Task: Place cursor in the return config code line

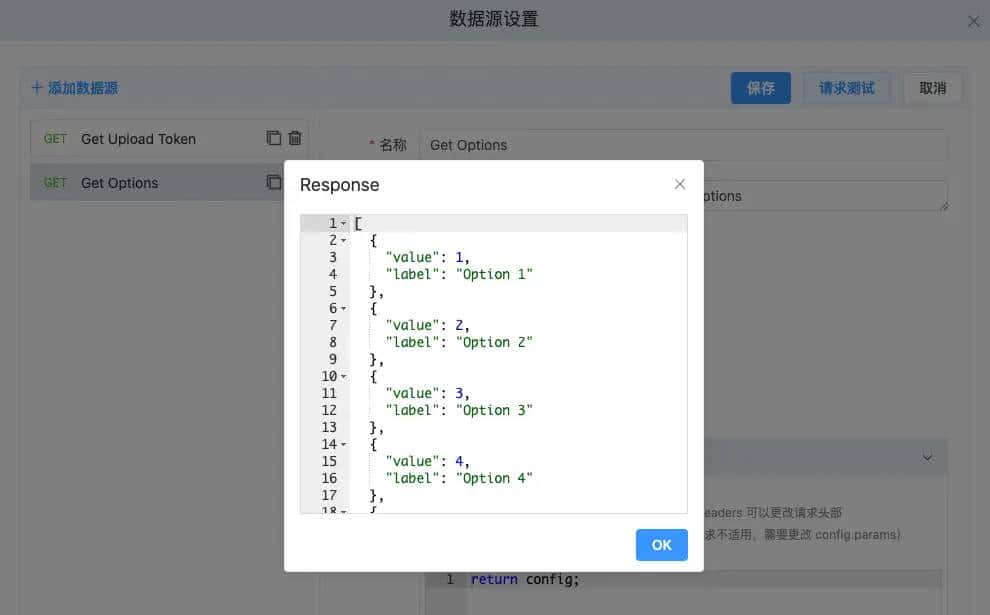Action: click(700, 579)
